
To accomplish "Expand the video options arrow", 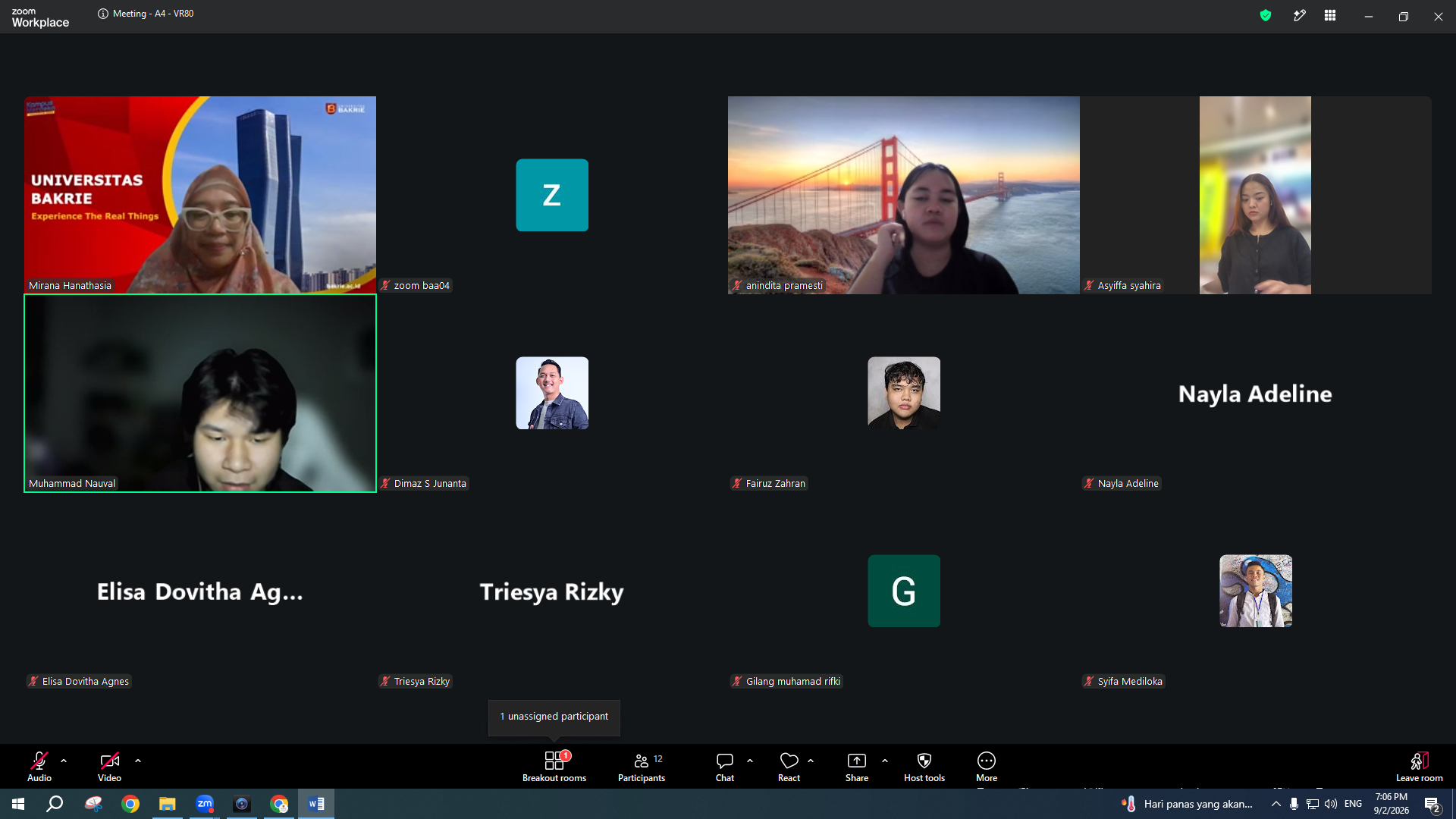I will click(x=138, y=761).
